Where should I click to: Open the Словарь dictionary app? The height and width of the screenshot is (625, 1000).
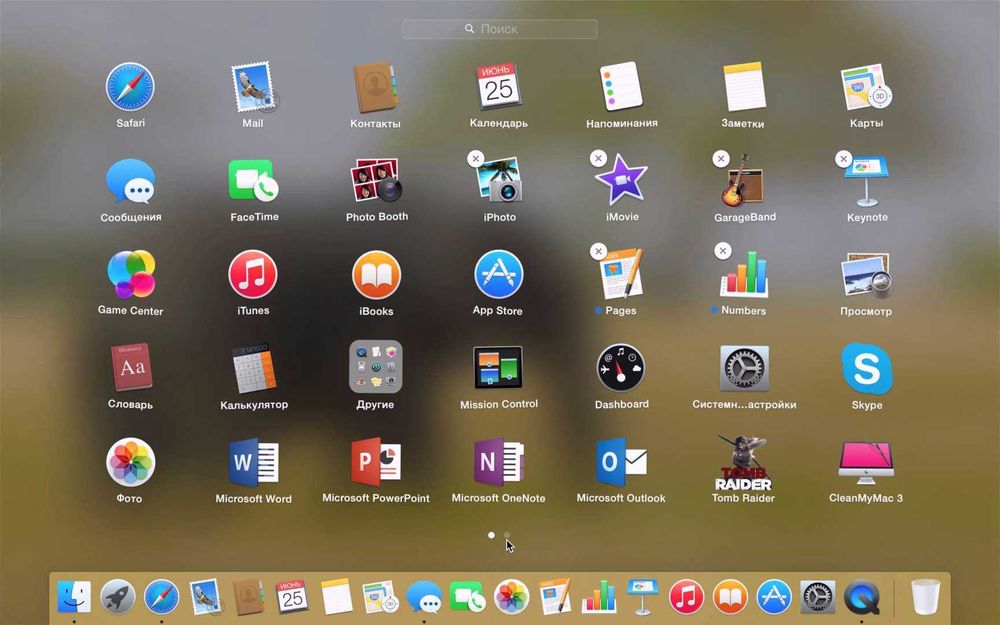(131, 367)
